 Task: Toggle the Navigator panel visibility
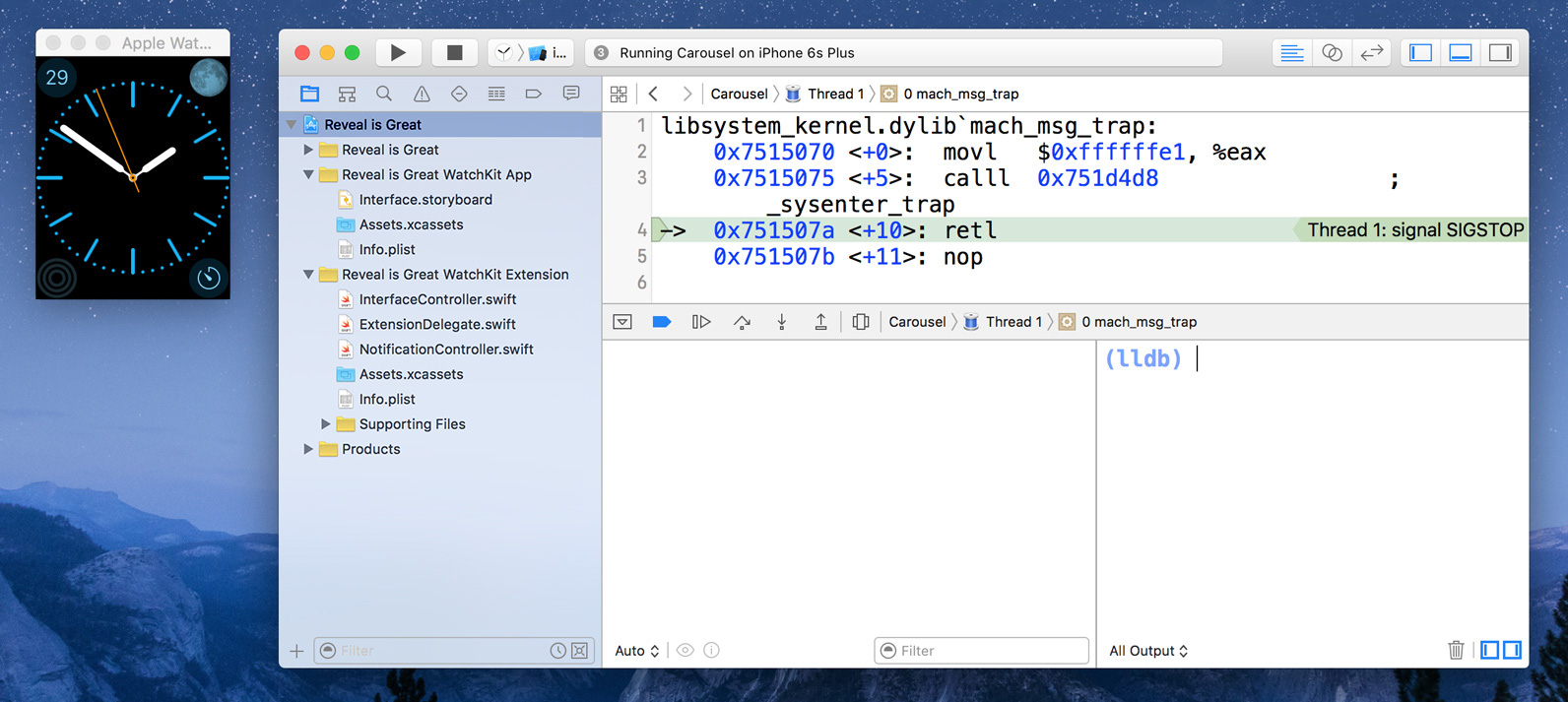coord(1420,53)
